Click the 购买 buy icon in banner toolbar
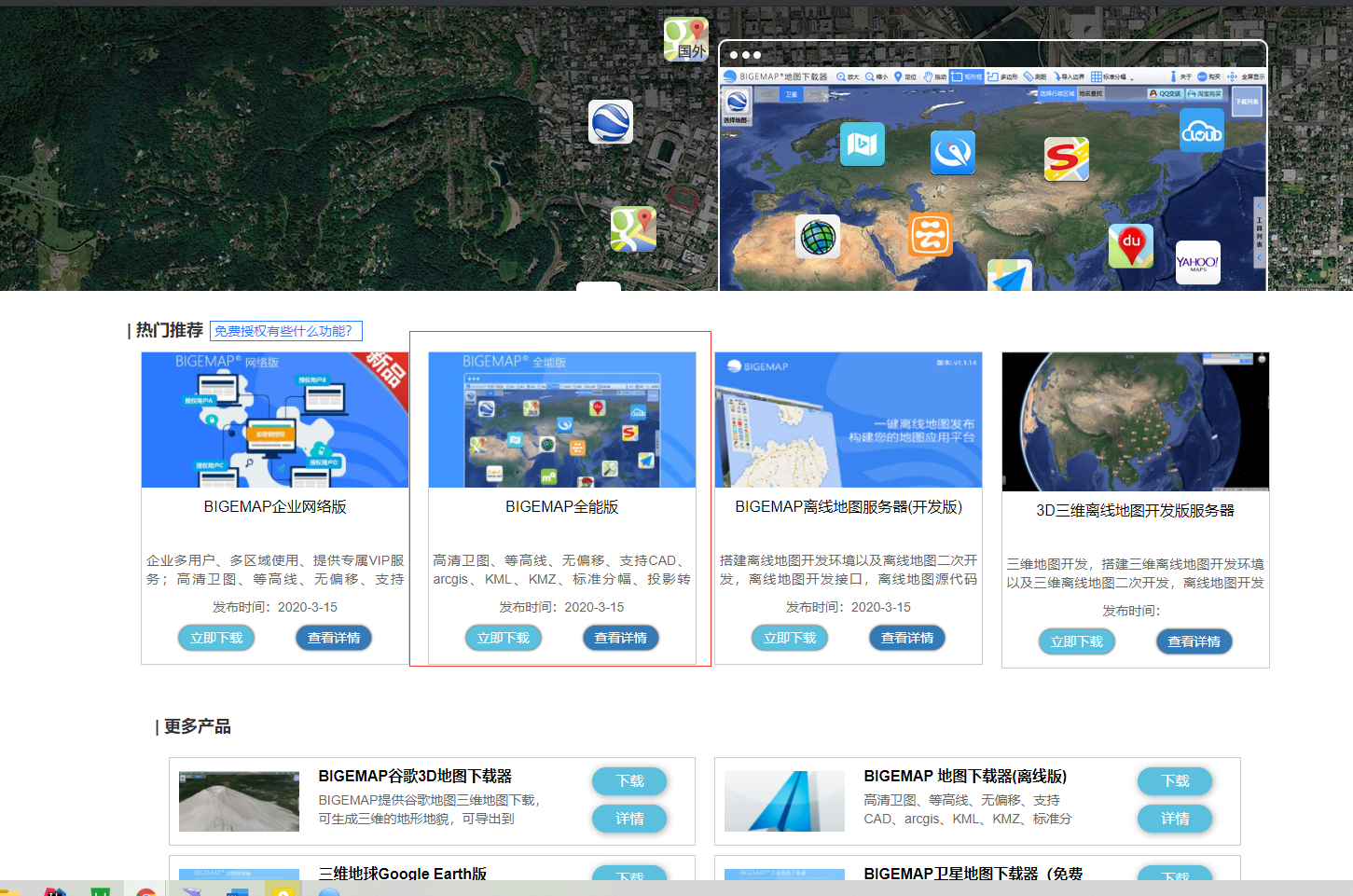The height and width of the screenshot is (896, 1353). (x=1208, y=76)
